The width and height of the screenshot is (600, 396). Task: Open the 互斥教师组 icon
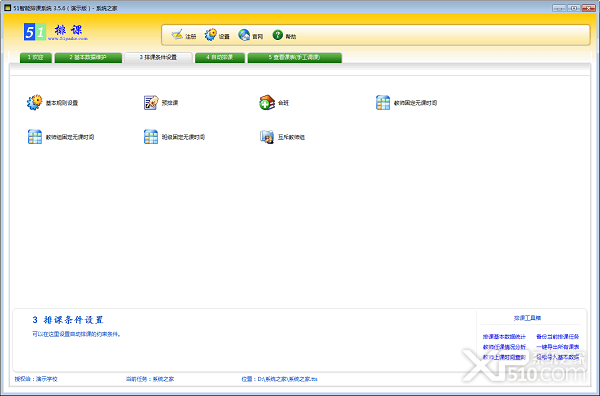267,137
